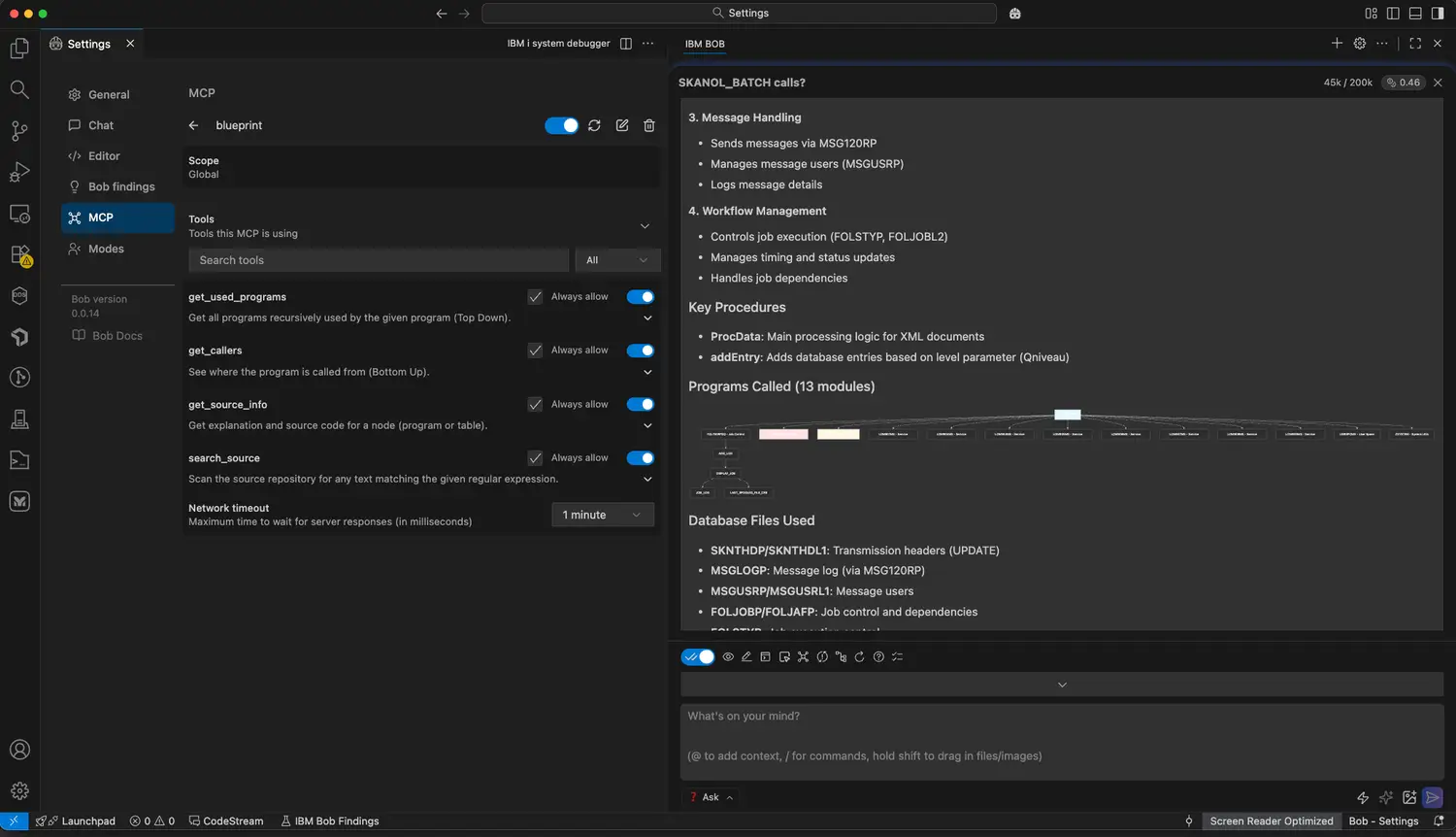Open the Run and Debug view

coord(19,172)
